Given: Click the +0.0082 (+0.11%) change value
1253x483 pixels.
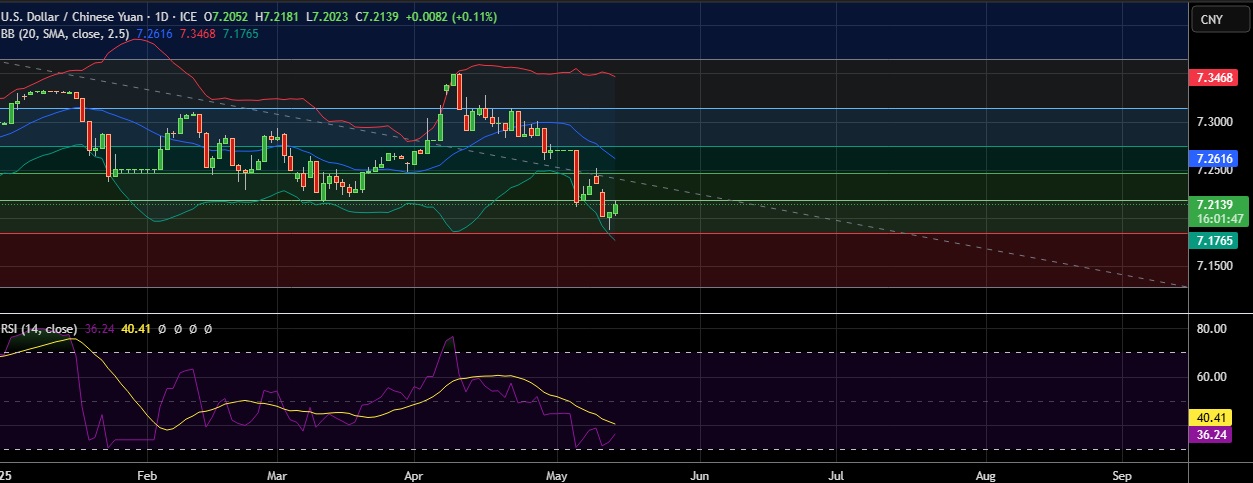Looking at the screenshot, I should tap(450, 18).
